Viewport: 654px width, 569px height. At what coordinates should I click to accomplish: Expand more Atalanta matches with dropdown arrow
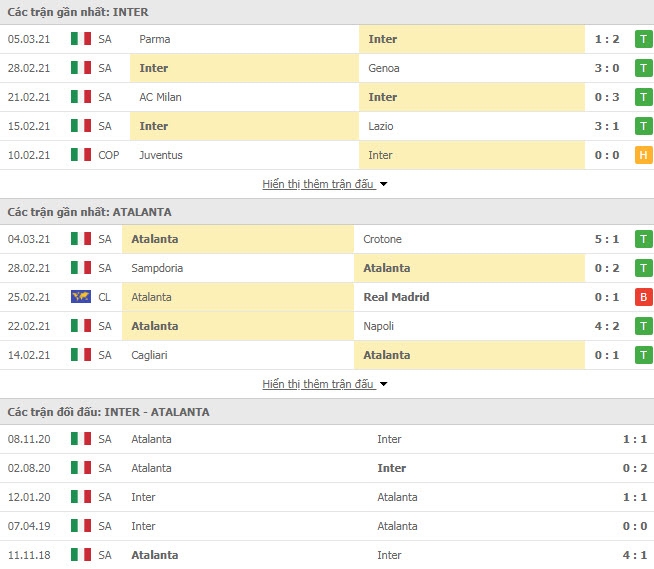(x=384, y=384)
